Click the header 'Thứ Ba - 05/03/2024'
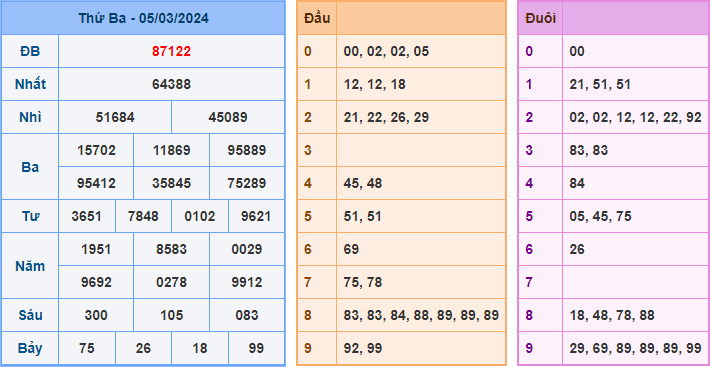710x367 pixels. tap(144, 19)
